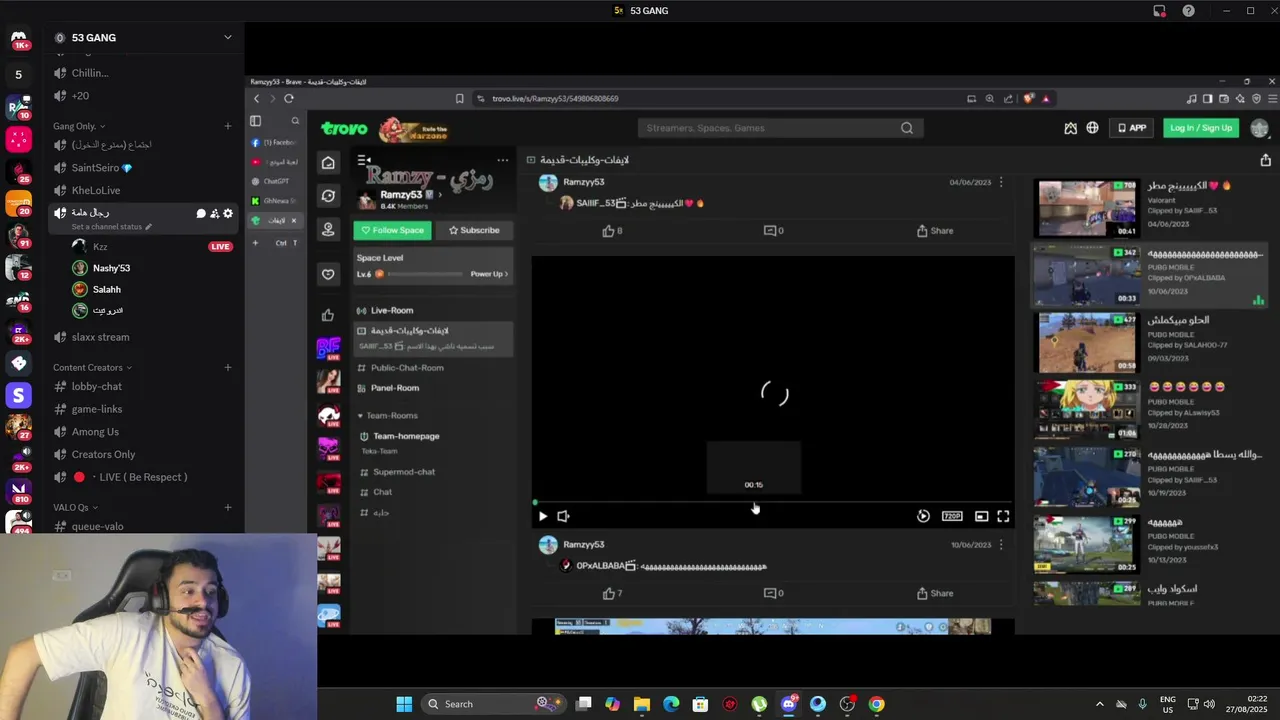Open the Trovo language globe icon

click(x=1092, y=128)
